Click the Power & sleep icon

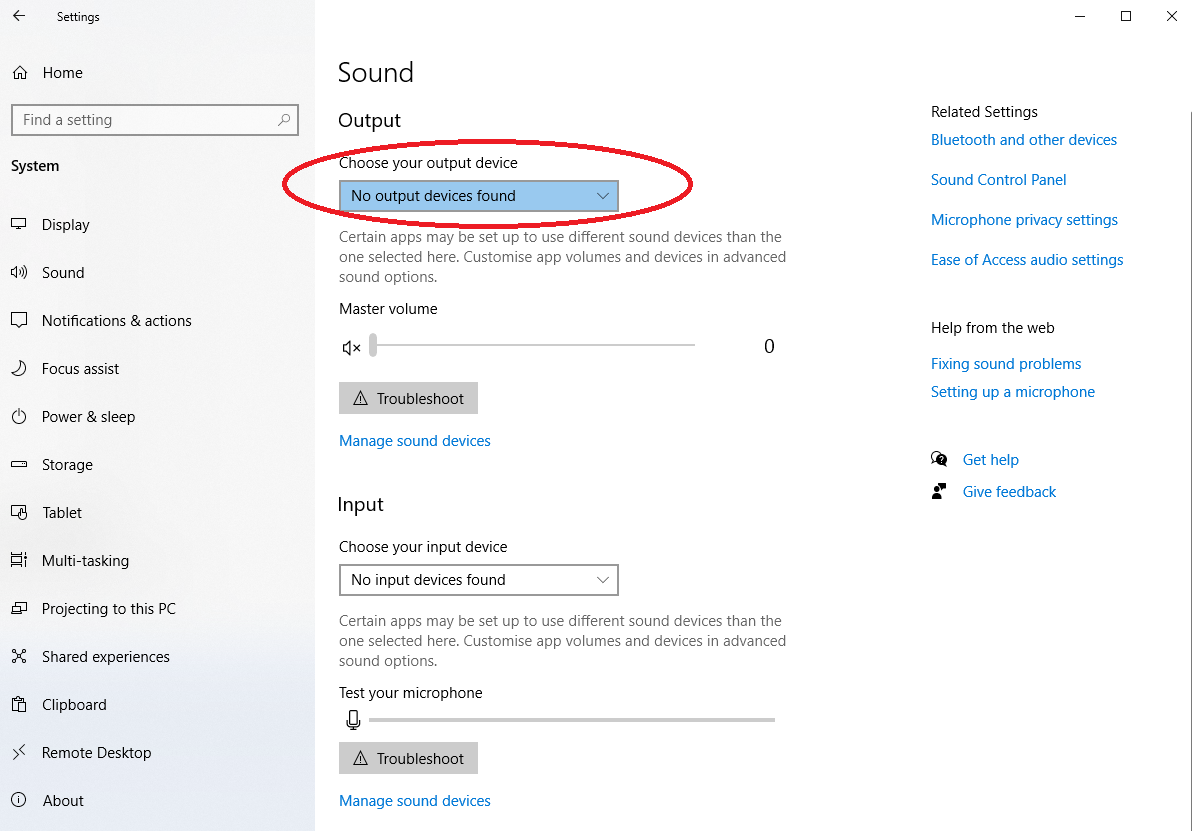(x=18, y=416)
